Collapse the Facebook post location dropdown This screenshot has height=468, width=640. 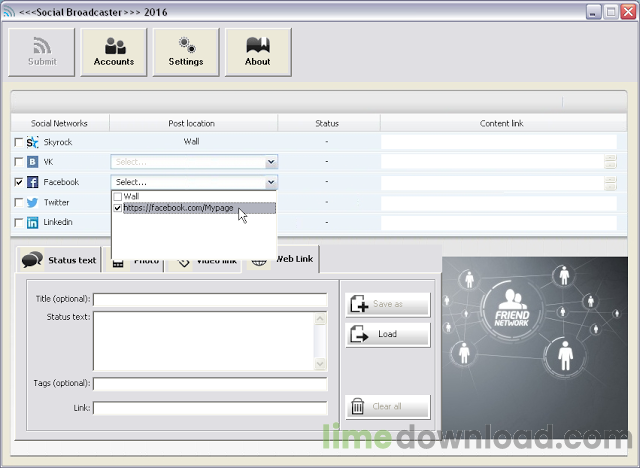(270, 182)
